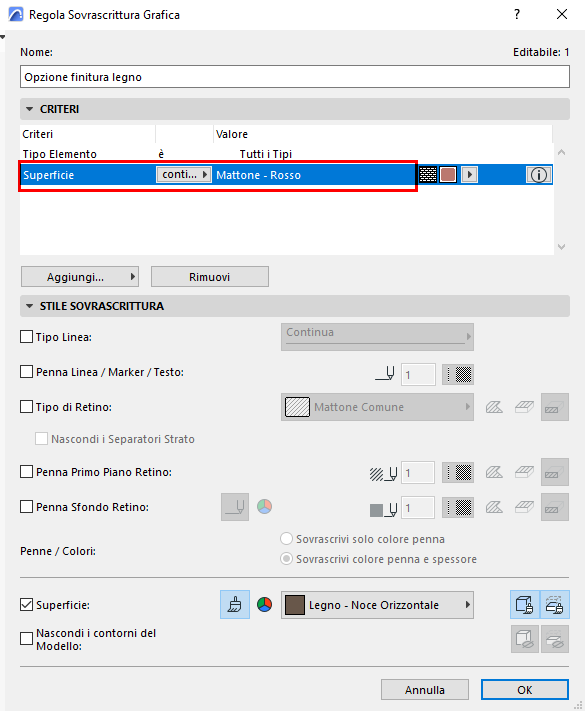Viewport: 585px width, 711px height.
Task: Click the line pen number field
Action: (418, 375)
